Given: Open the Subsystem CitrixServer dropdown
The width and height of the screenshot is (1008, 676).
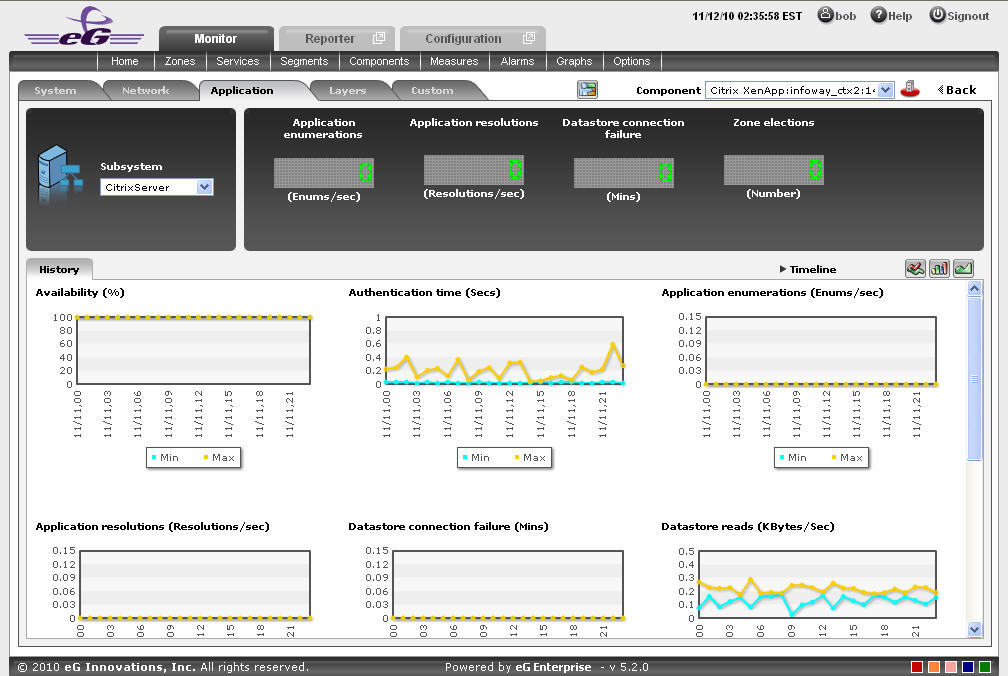Looking at the screenshot, I should [x=156, y=187].
